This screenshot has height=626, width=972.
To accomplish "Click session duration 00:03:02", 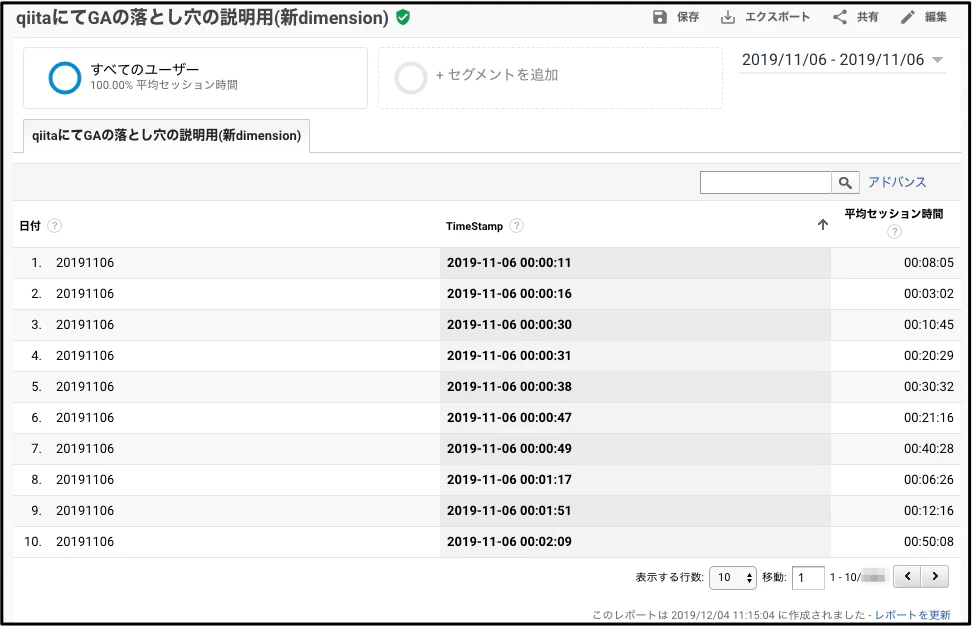I will point(929,294).
